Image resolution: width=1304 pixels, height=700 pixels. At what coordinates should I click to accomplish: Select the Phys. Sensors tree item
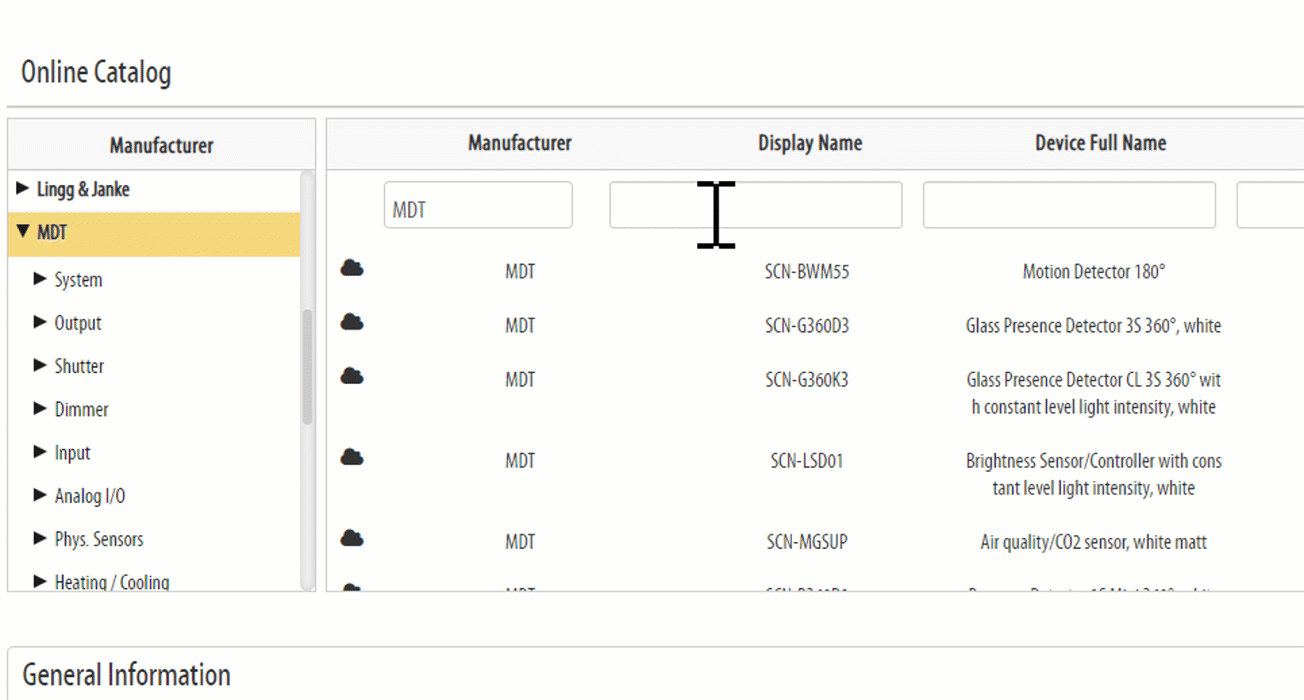[99, 539]
